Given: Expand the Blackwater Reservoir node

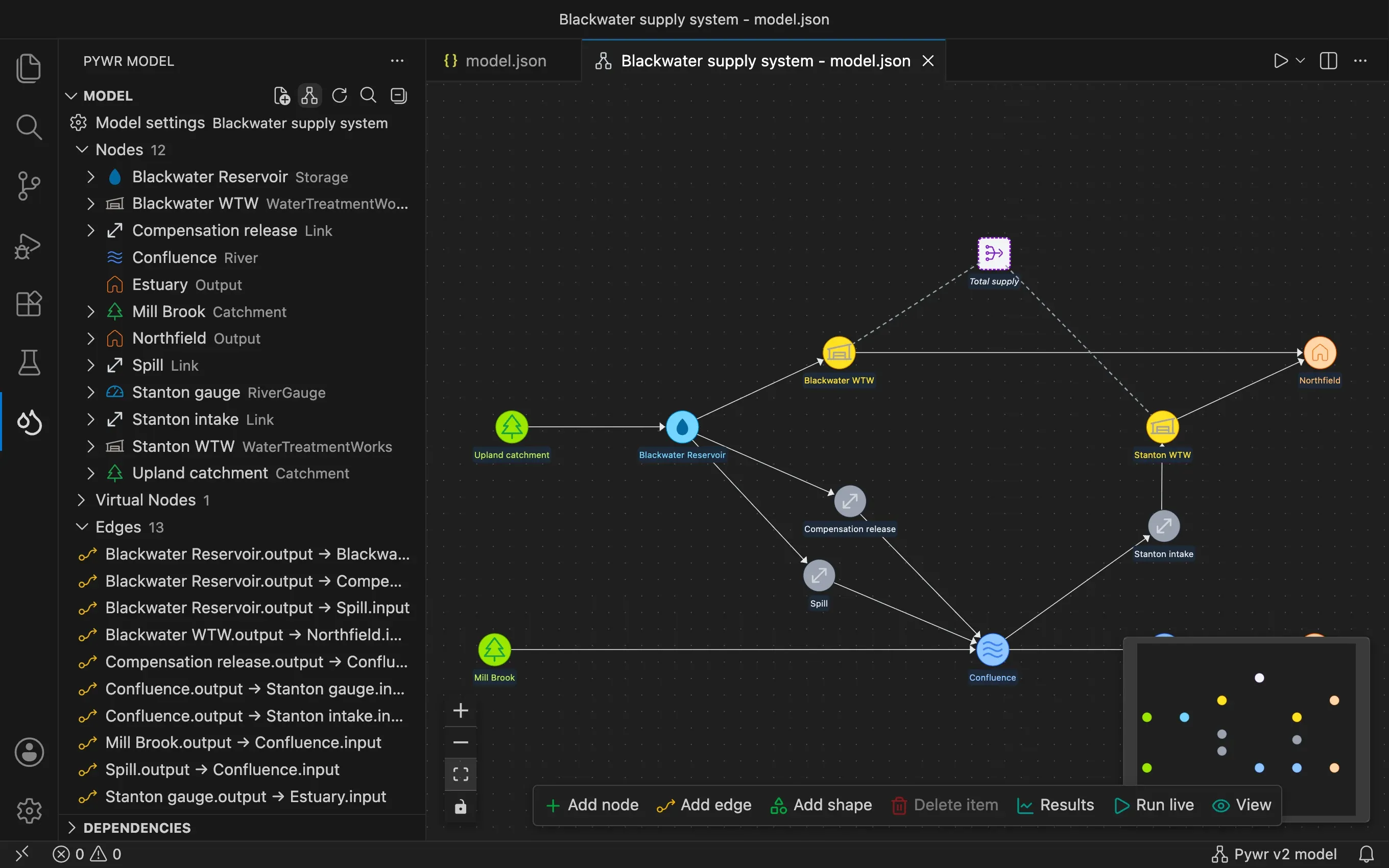Looking at the screenshot, I should click(90, 177).
